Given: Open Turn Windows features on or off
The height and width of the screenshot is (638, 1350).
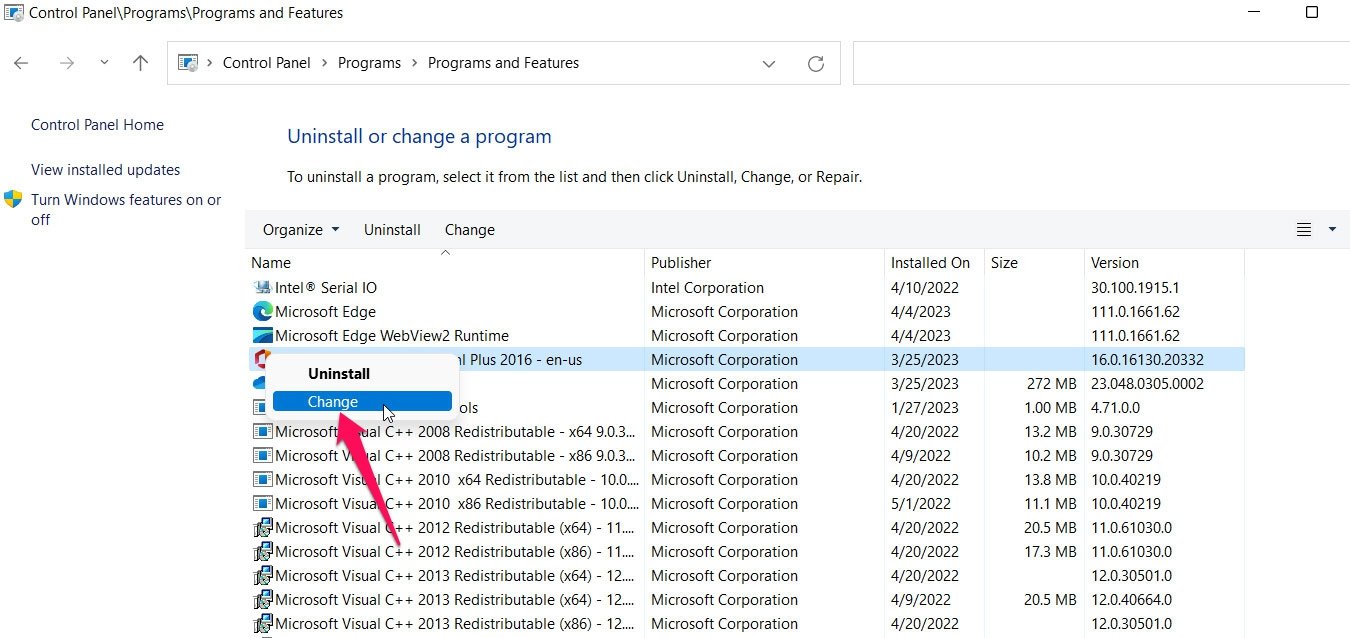Looking at the screenshot, I should coord(126,209).
